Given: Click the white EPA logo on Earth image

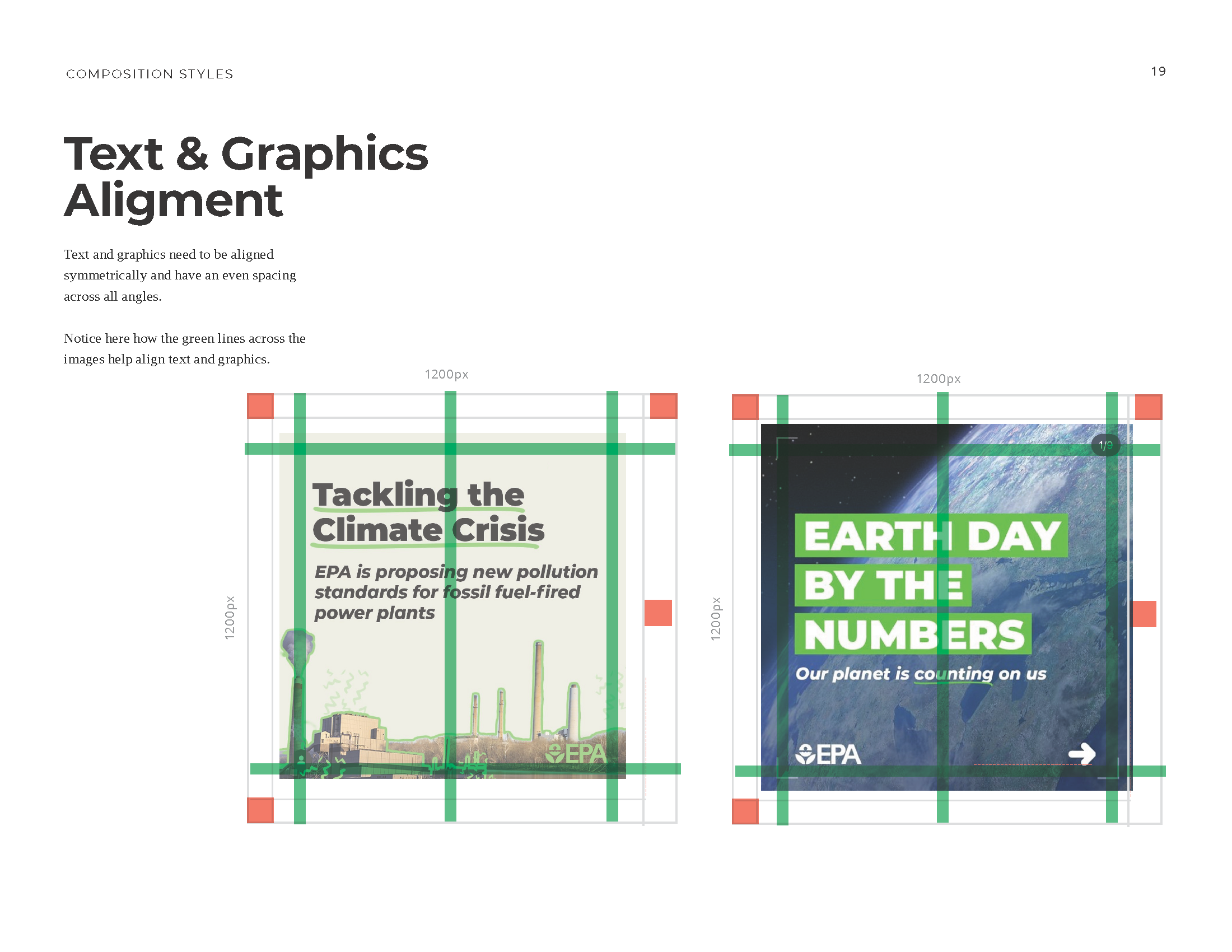Looking at the screenshot, I should 828,754.
